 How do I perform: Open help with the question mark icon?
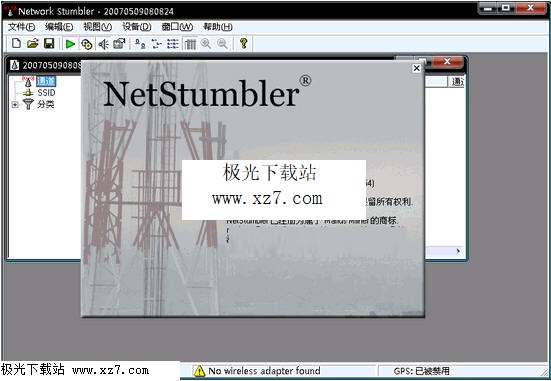pos(243,44)
